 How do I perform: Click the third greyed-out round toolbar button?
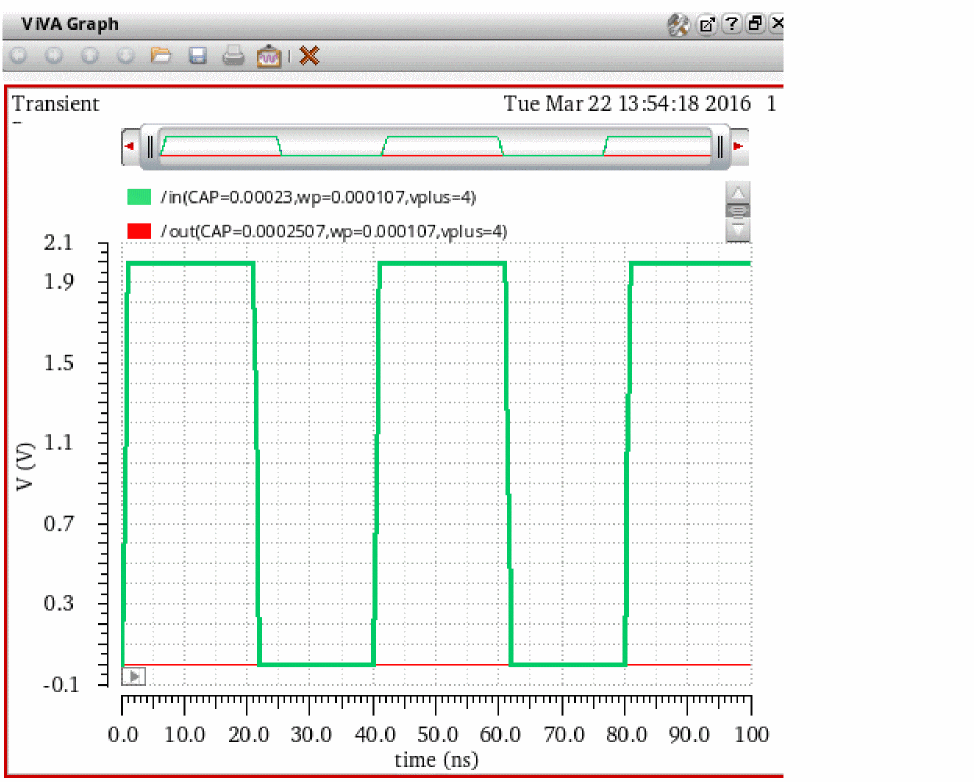90,56
